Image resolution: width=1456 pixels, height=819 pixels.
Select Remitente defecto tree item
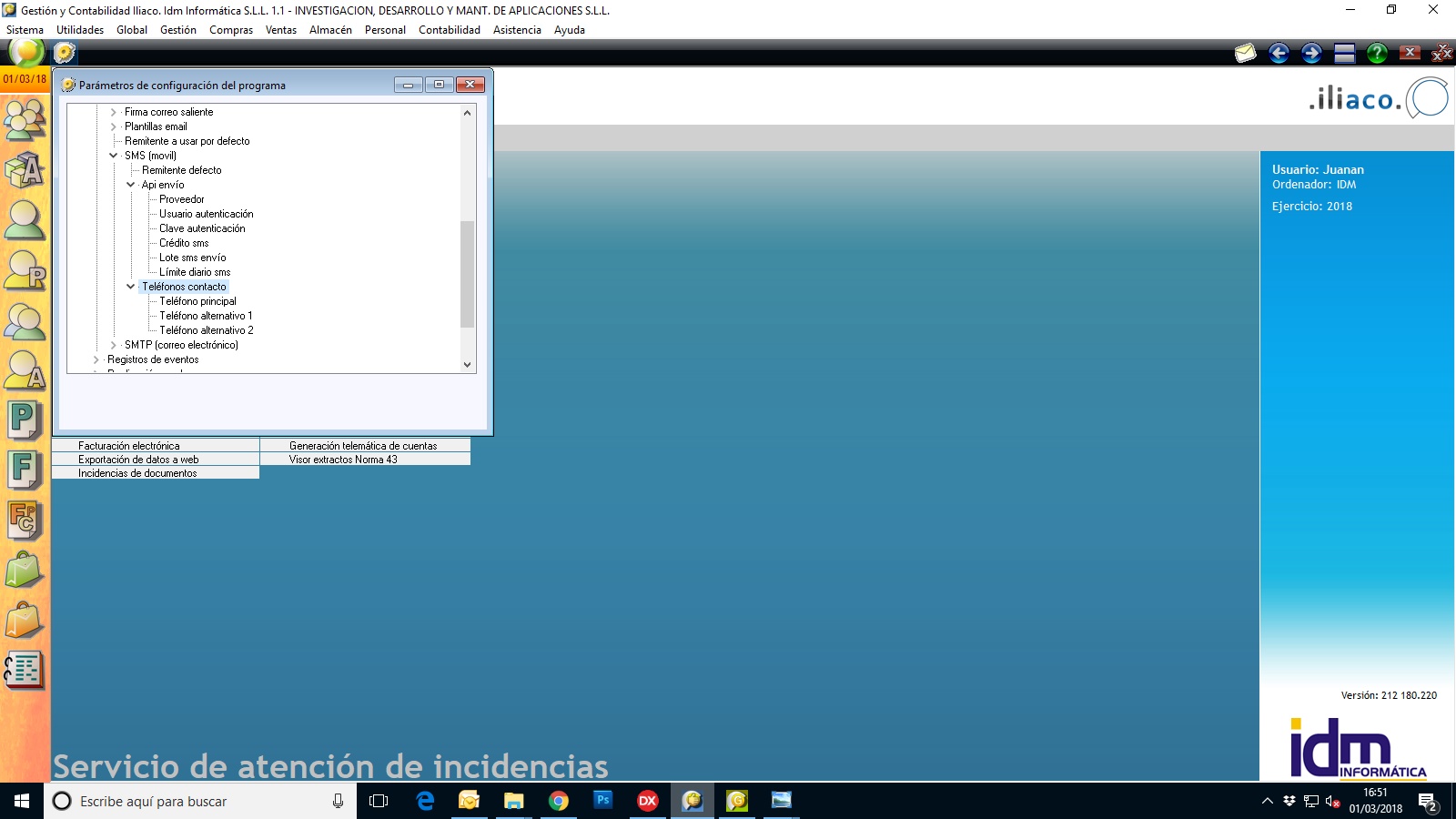(x=181, y=170)
